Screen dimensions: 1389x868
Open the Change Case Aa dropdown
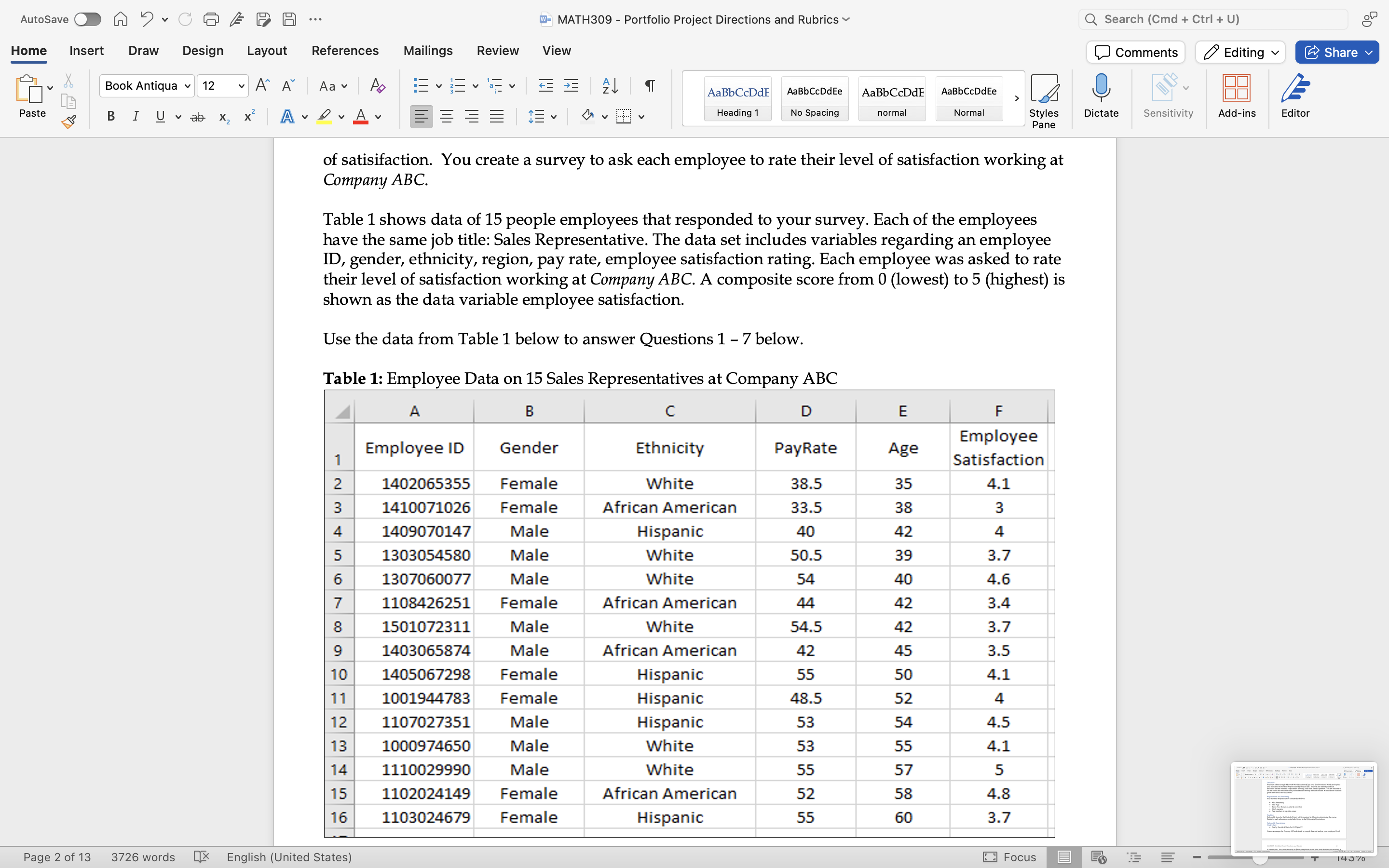(333, 86)
